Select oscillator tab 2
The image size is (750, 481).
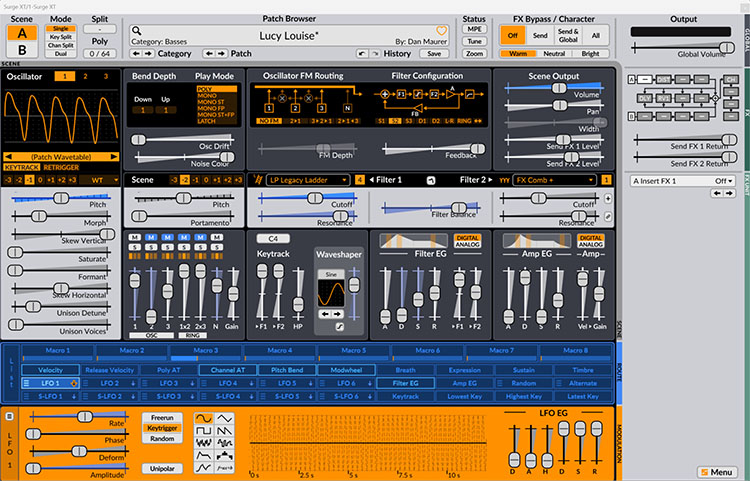[85, 76]
